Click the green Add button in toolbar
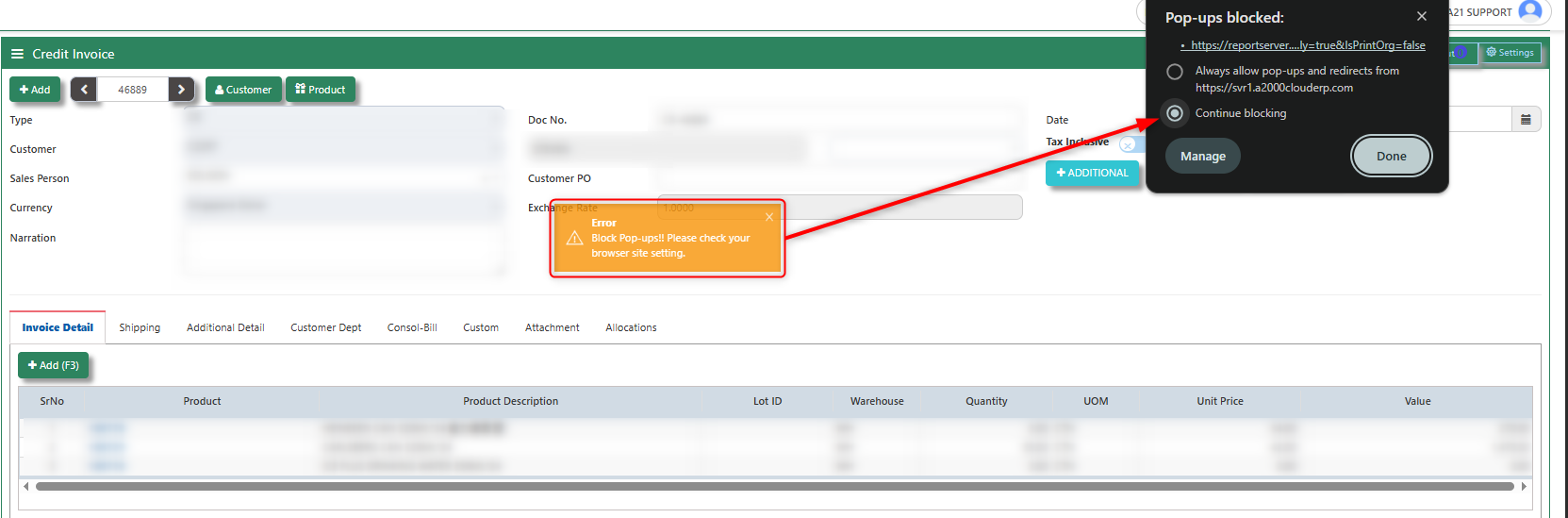The width and height of the screenshot is (1568, 518). [35, 90]
